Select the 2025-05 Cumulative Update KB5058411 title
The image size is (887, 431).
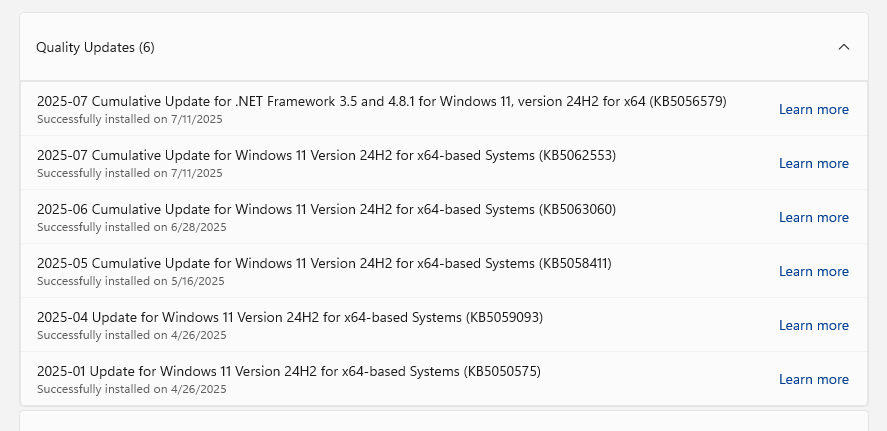[324, 263]
